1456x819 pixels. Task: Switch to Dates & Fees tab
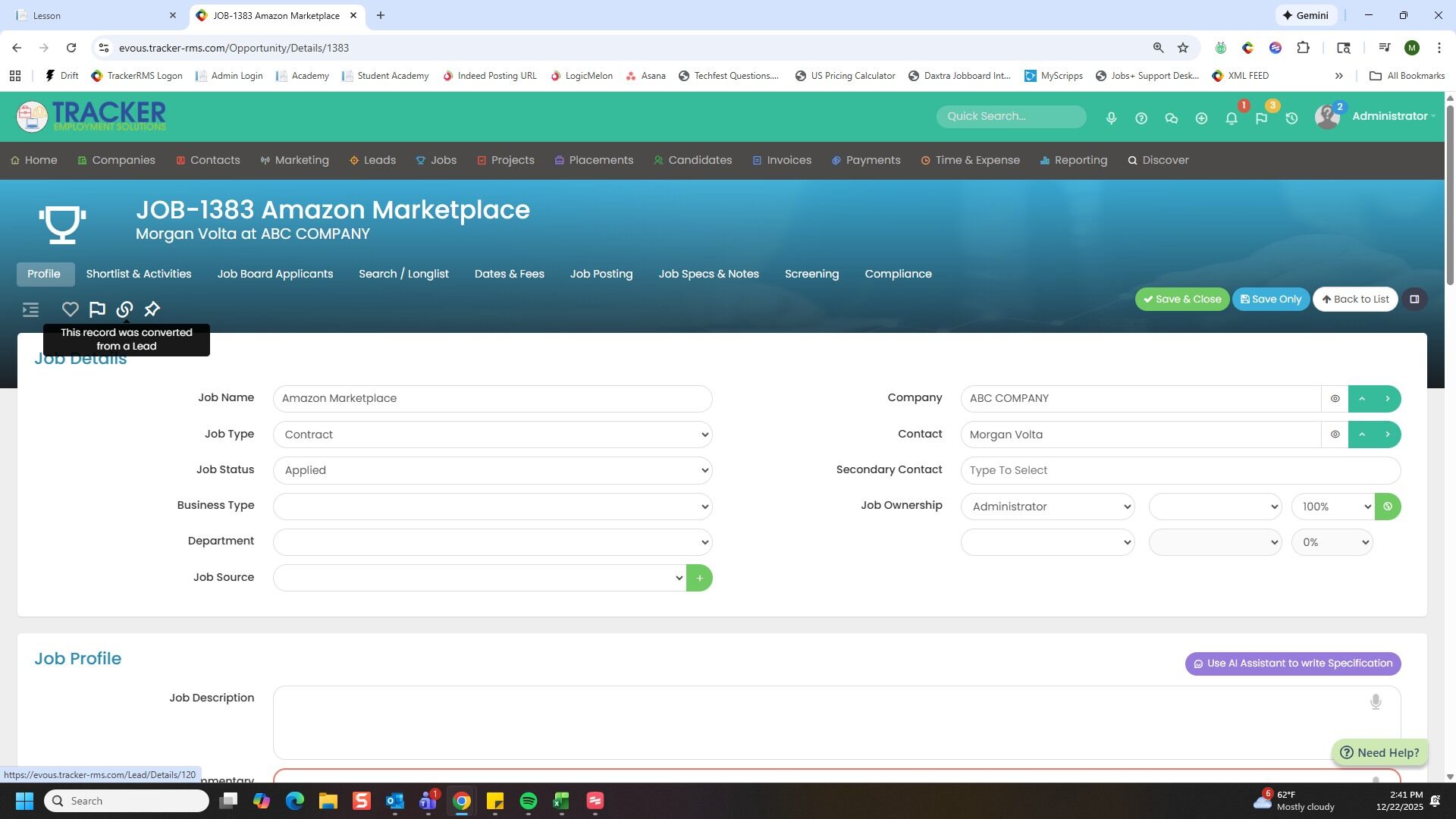click(x=510, y=274)
